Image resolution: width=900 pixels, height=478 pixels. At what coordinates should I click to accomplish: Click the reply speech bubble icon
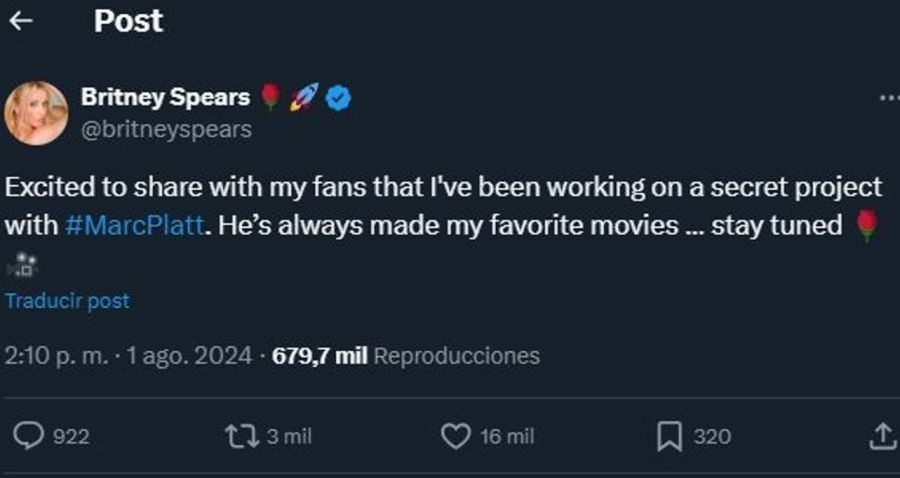point(31,436)
